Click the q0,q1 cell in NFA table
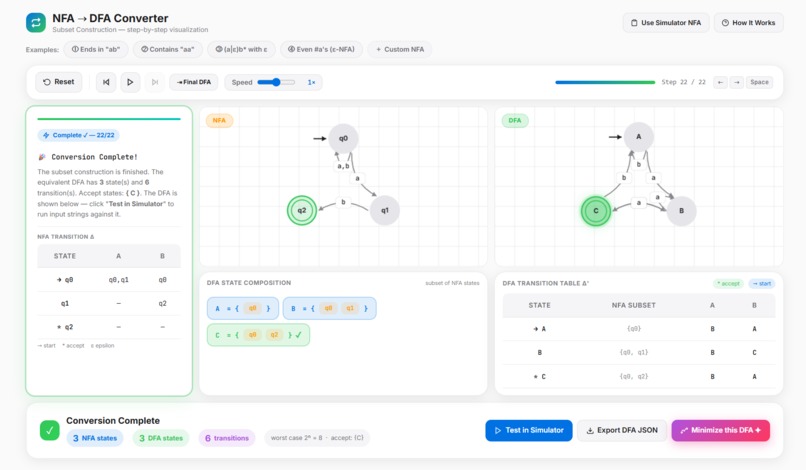 click(x=118, y=280)
